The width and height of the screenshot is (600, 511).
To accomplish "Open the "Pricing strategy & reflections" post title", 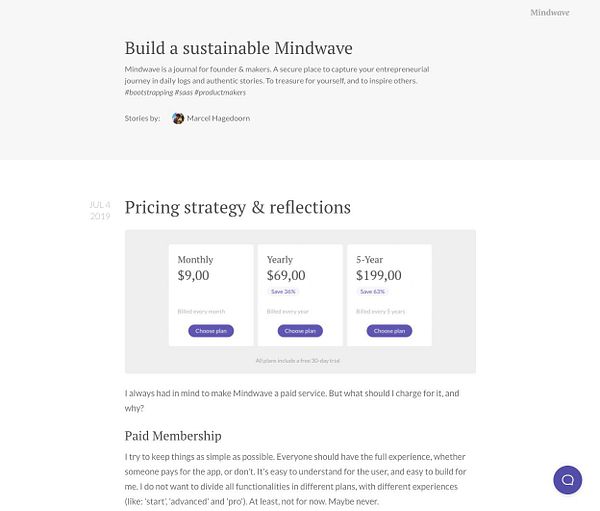I will 237,208.
